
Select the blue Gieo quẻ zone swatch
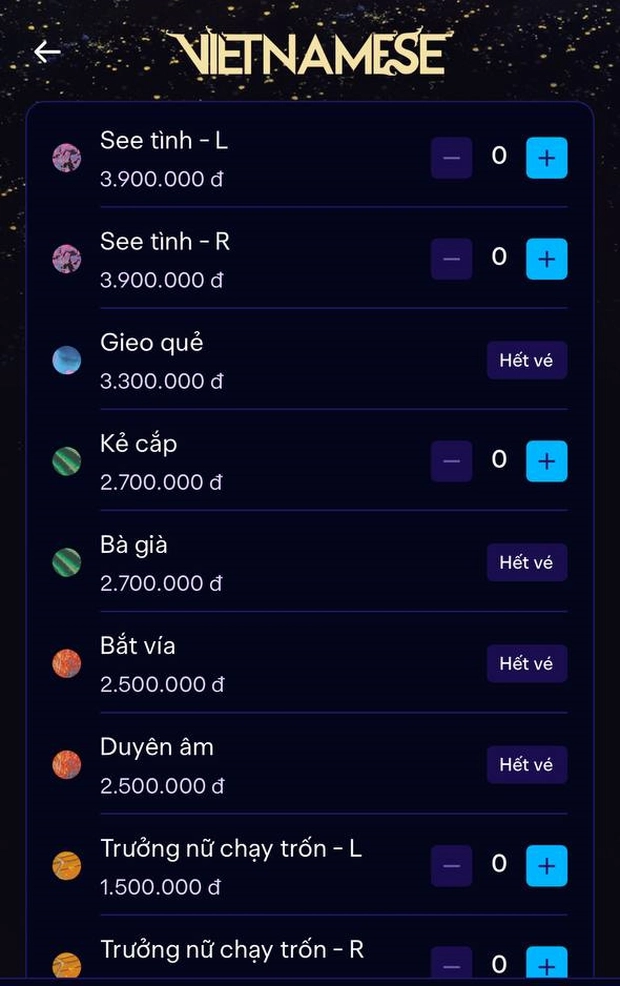(x=67, y=360)
